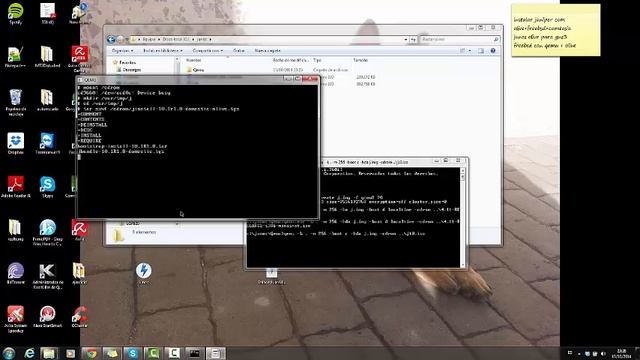Open the Avira Control Center desktop icon

click(79, 59)
